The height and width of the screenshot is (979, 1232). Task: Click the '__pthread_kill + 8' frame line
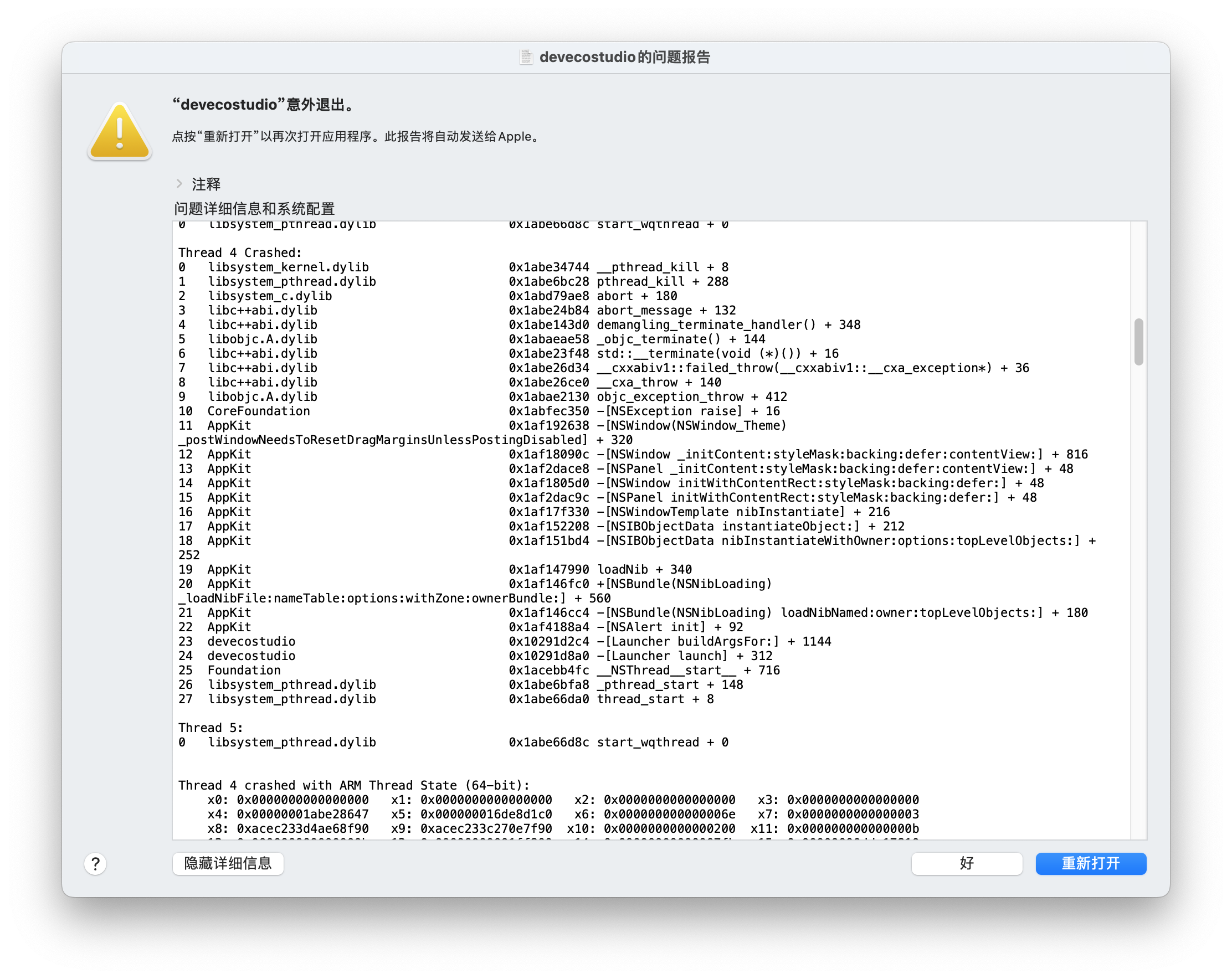point(453,267)
